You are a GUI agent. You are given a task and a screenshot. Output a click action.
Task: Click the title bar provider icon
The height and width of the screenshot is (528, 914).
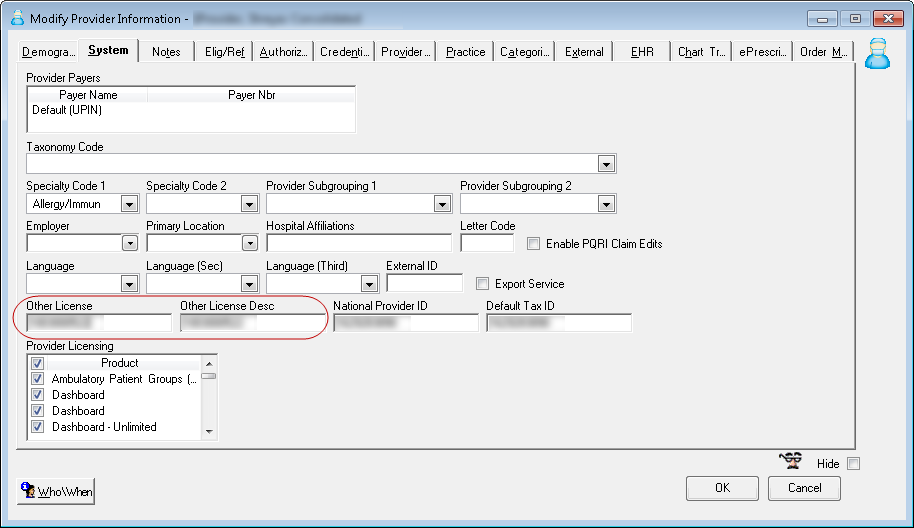tap(17, 18)
